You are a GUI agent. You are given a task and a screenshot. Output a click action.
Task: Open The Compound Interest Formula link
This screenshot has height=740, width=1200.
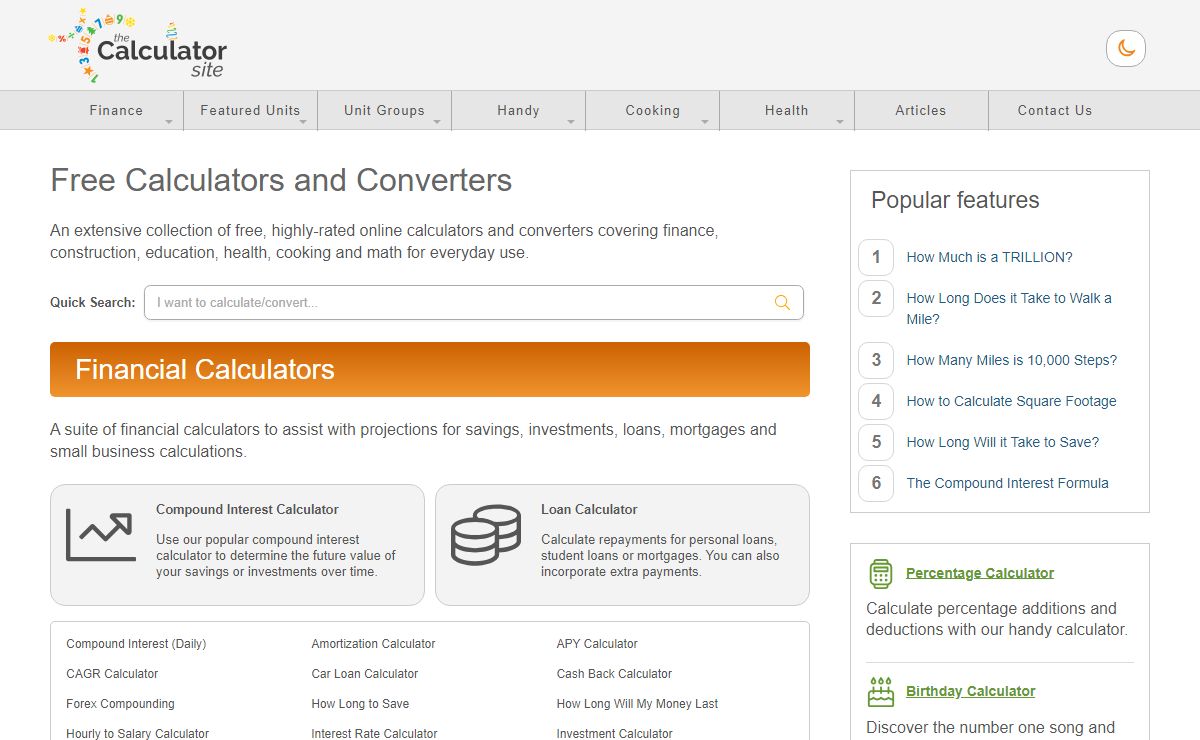[x=1007, y=483]
